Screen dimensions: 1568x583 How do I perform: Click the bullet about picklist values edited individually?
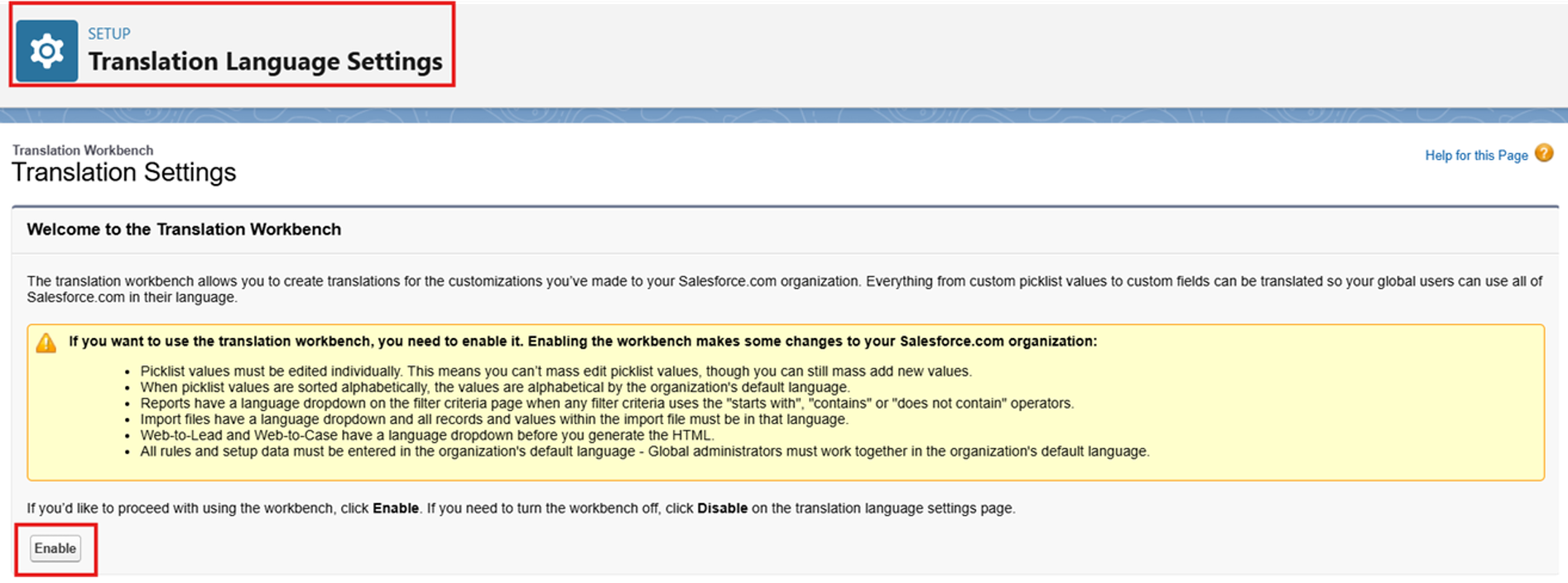tap(556, 371)
